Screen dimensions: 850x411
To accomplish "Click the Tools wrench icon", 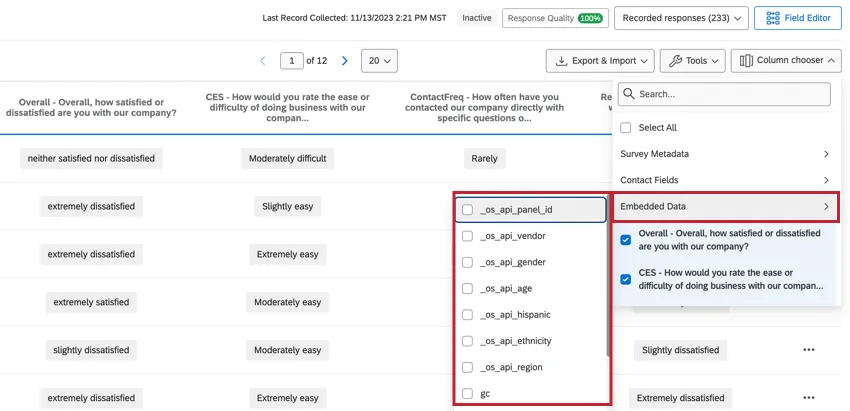I will click(675, 61).
